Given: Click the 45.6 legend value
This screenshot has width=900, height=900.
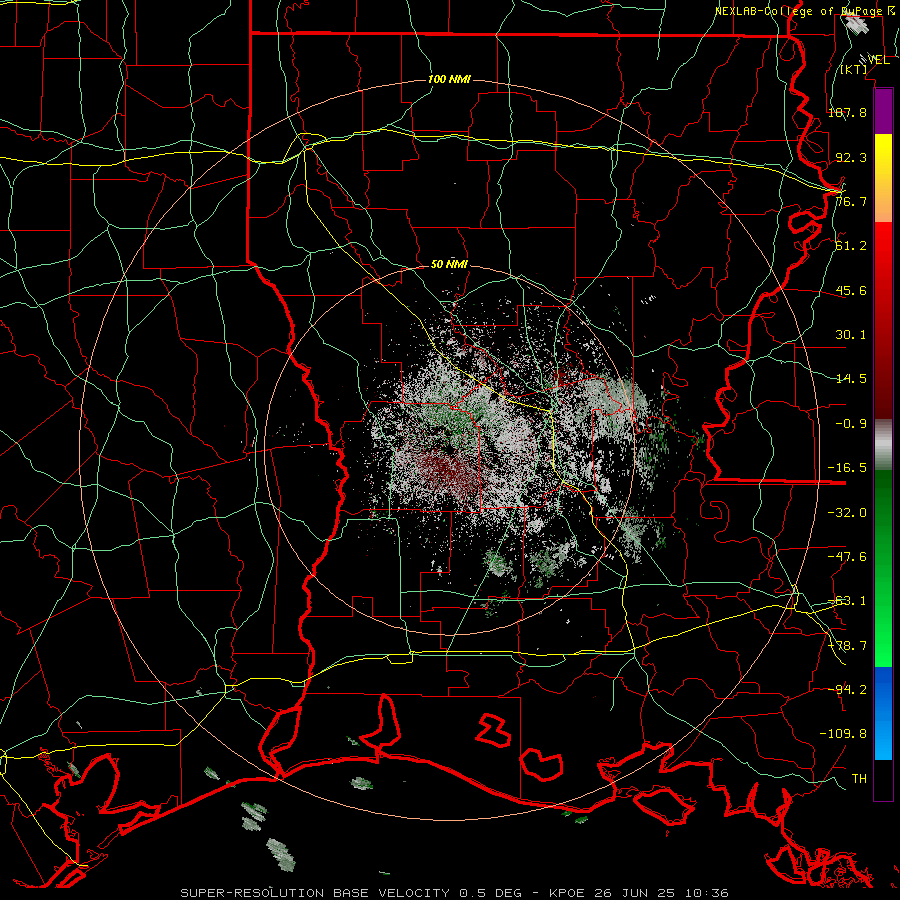Looking at the screenshot, I should click(851, 290).
